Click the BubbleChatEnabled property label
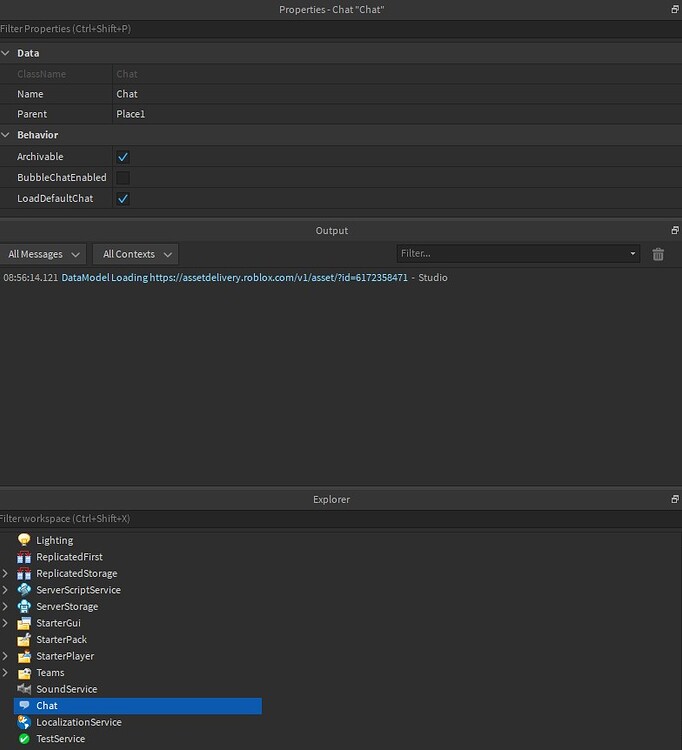682x750 pixels. coord(62,177)
